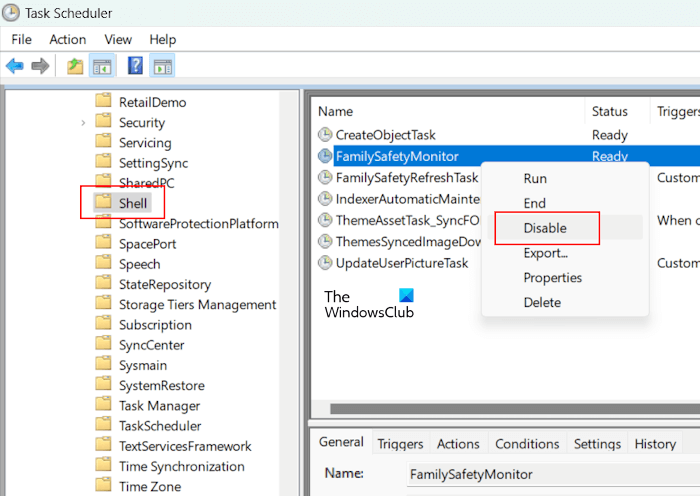The image size is (700, 496).
Task: Open the Help menu
Action: pos(162,40)
